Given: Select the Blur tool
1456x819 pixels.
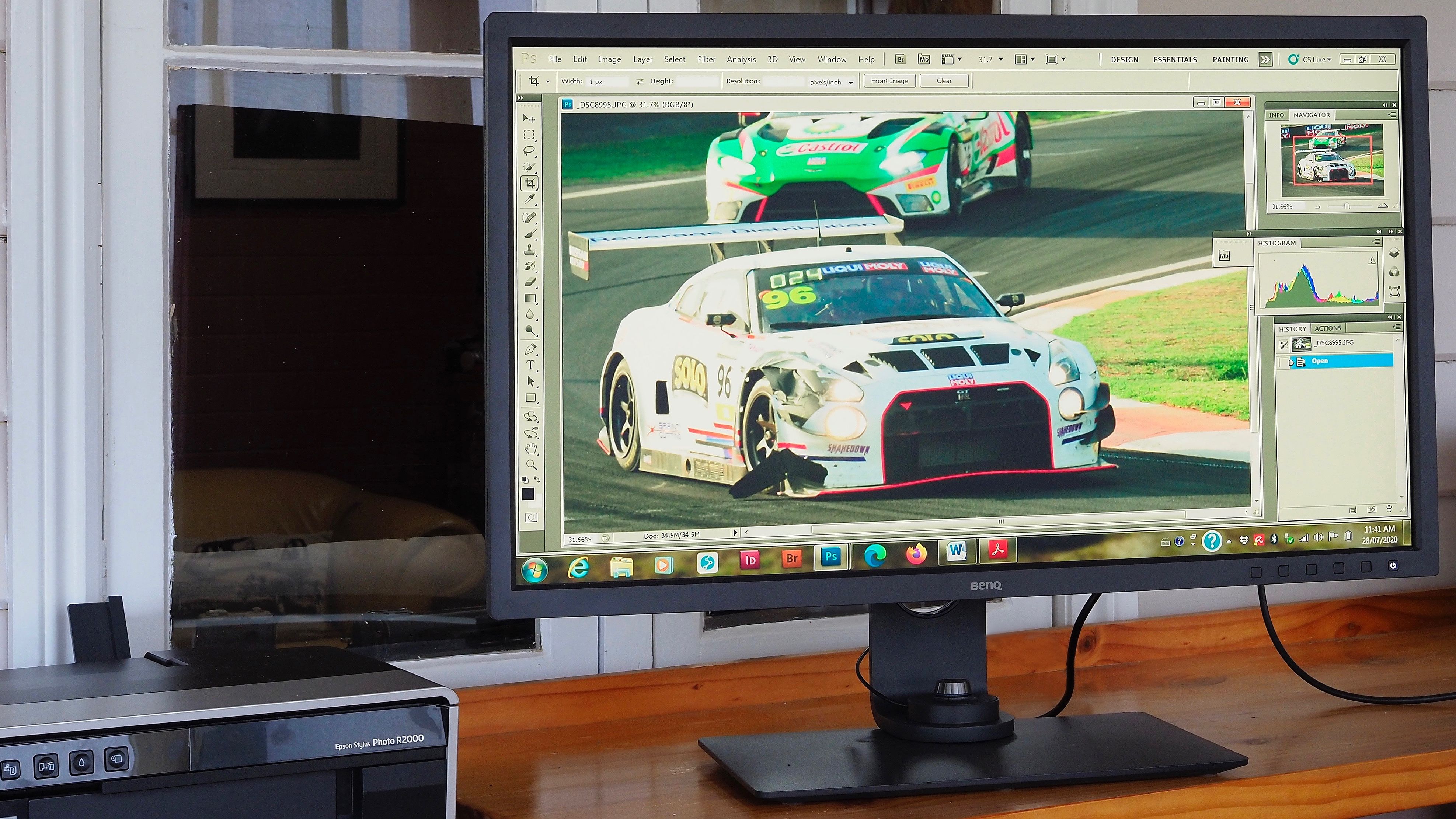Looking at the screenshot, I should point(530,314).
